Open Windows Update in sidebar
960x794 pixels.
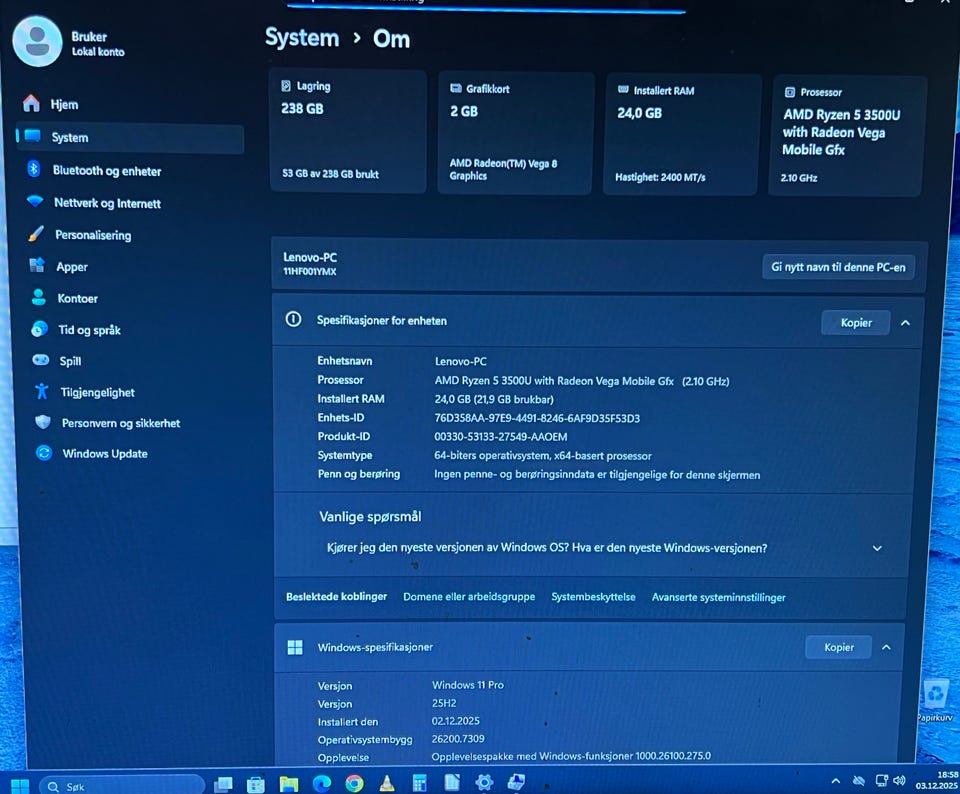point(92,454)
